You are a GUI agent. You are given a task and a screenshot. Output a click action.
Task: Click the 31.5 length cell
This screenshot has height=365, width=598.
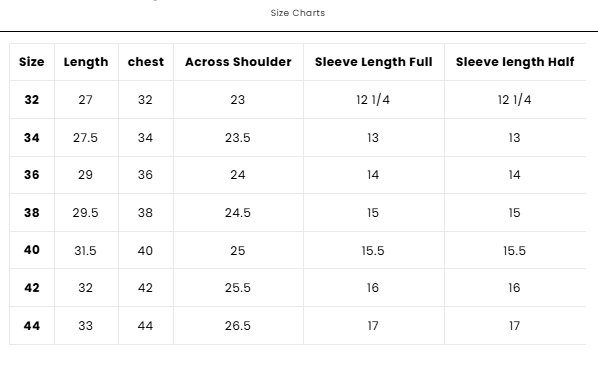tap(85, 251)
